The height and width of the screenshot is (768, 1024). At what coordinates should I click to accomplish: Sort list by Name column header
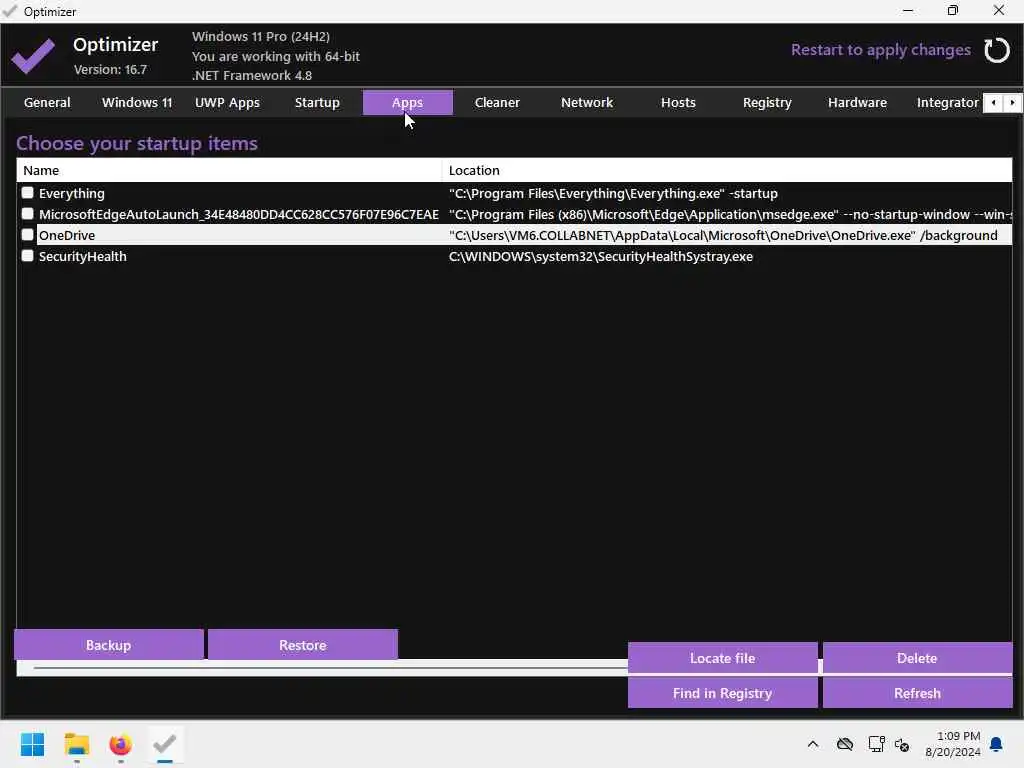(x=229, y=170)
